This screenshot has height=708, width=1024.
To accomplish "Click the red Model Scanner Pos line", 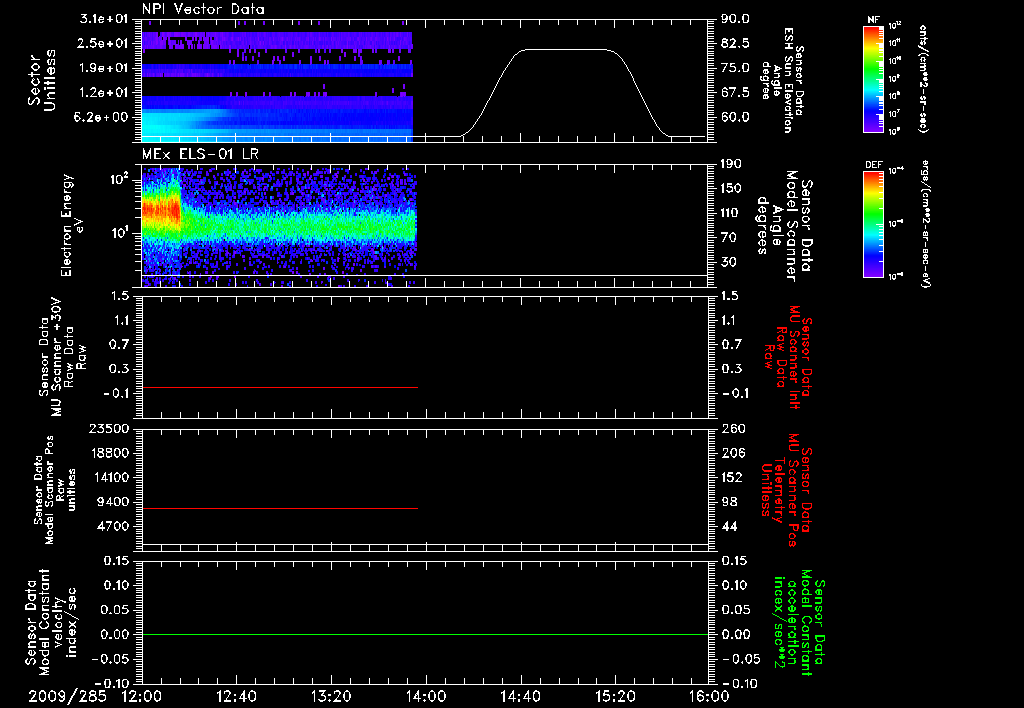I will point(280,508).
